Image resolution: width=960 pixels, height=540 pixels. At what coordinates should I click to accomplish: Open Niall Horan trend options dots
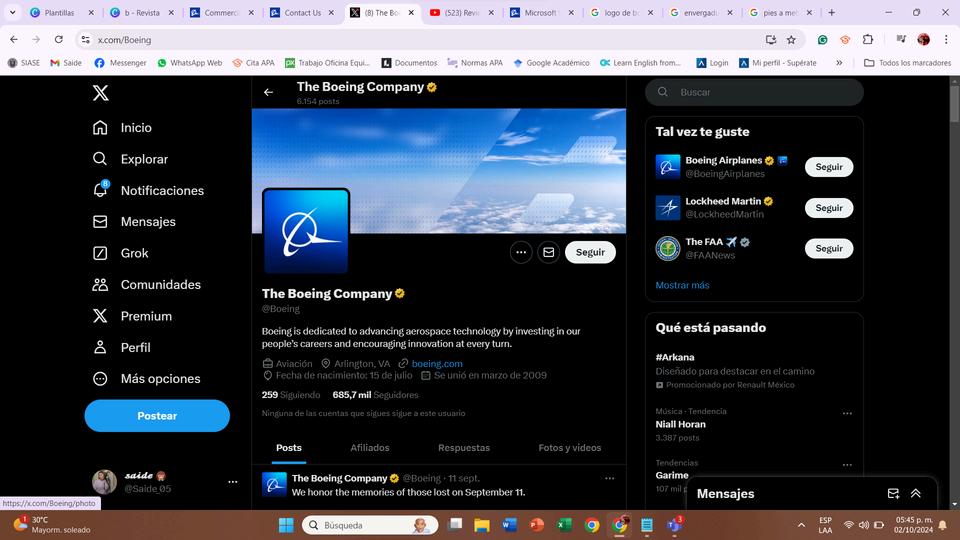pyautogui.click(x=847, y=413)
